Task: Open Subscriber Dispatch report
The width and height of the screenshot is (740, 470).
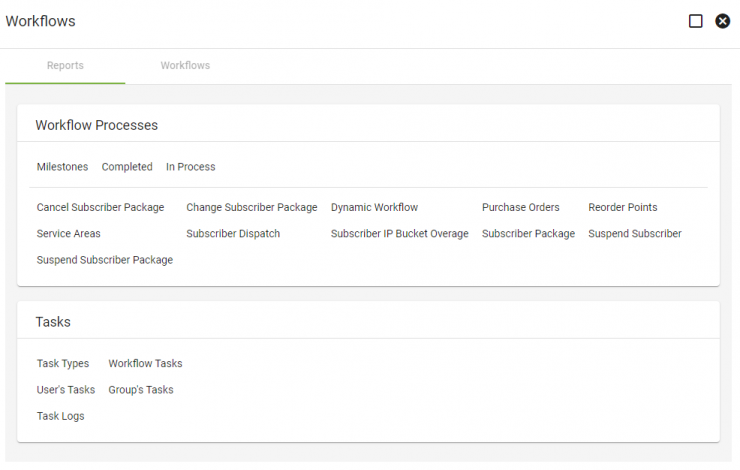Action: [233, 234]
